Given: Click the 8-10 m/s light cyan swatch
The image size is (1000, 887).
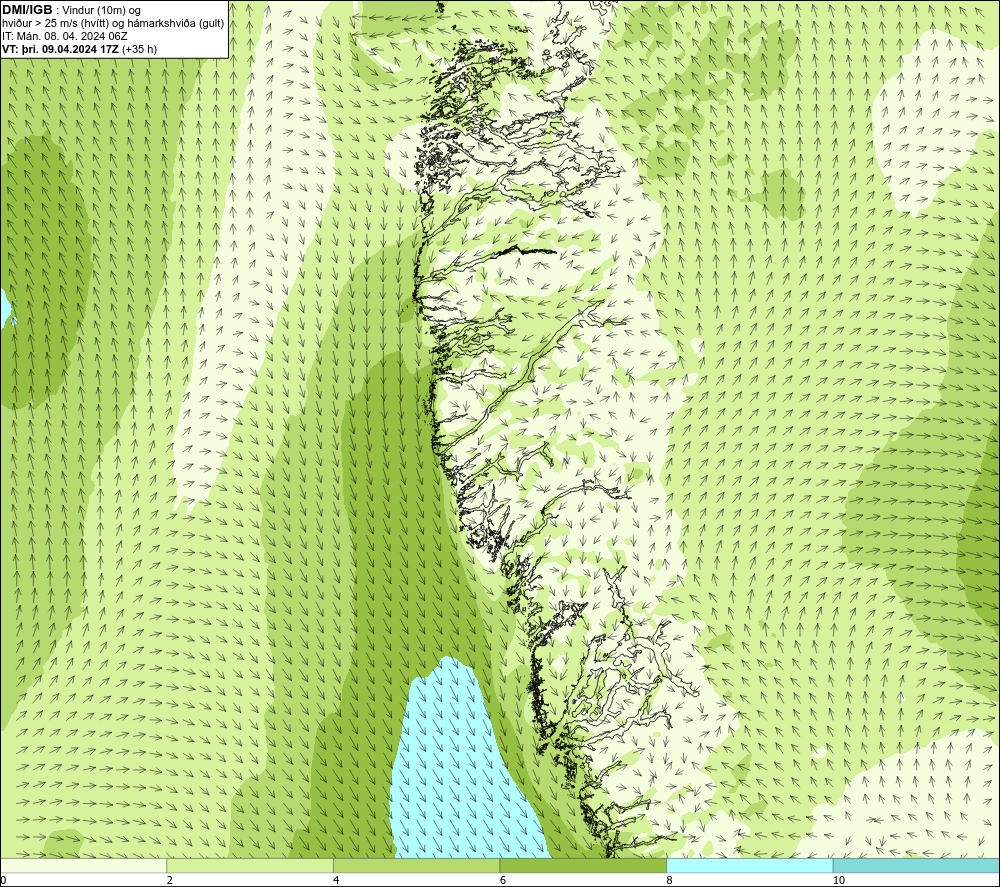Looking at the screenshot, I should [x=749, y=865].
